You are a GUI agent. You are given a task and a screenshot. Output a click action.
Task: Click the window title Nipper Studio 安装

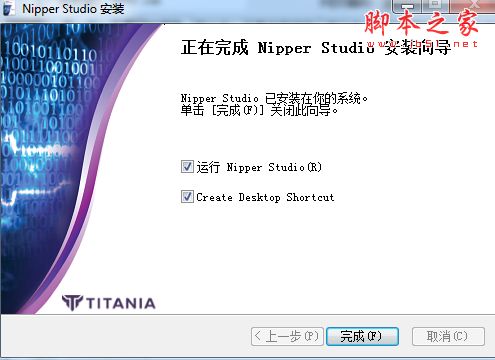tap(73, 9)
